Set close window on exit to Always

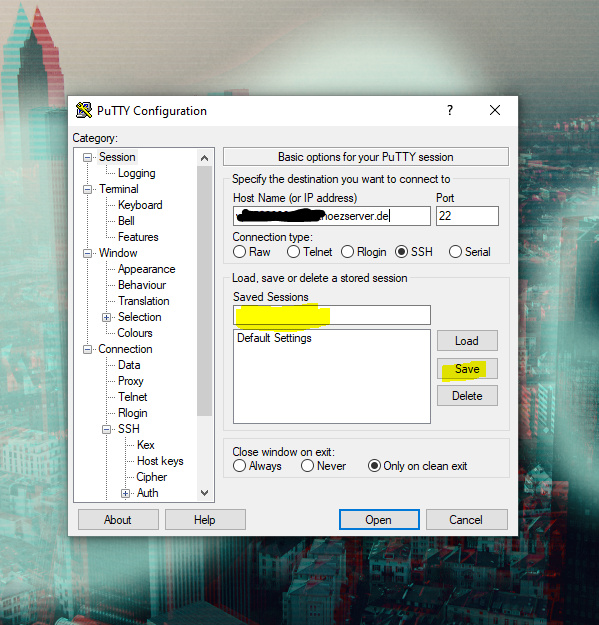(x=239, y=466)
